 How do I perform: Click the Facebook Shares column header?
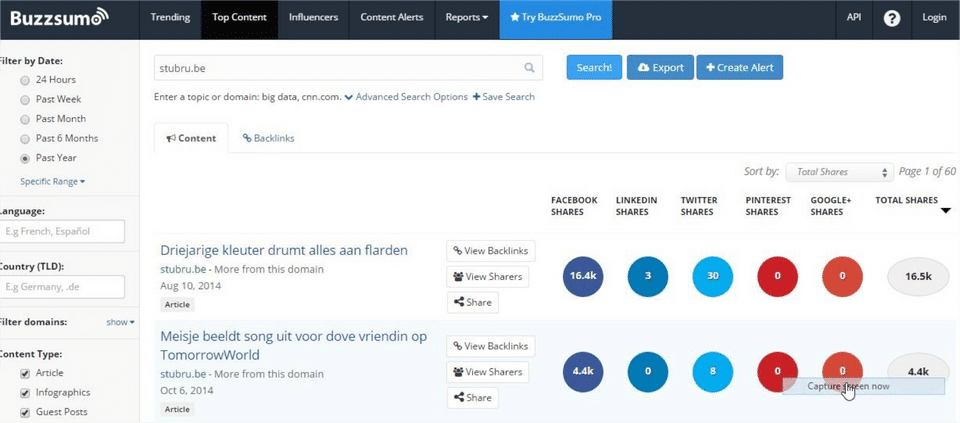click(574, 206)
